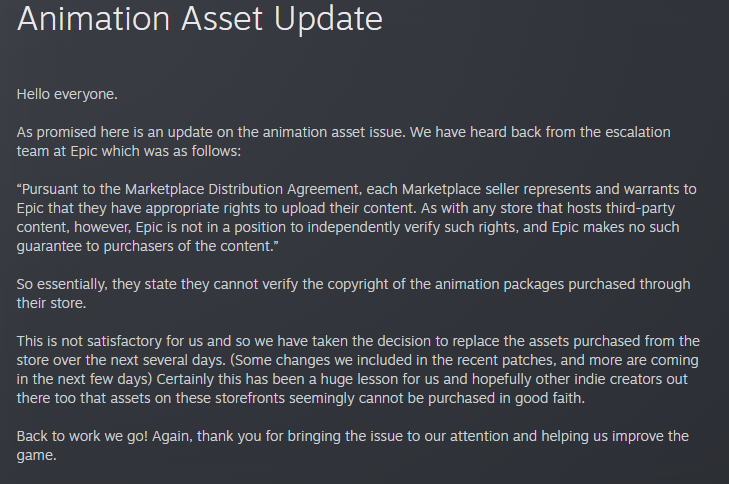Click the word "guarantee" in the quote
The height and width of the screenshot is (484, 729).
[x=51, y=246]
